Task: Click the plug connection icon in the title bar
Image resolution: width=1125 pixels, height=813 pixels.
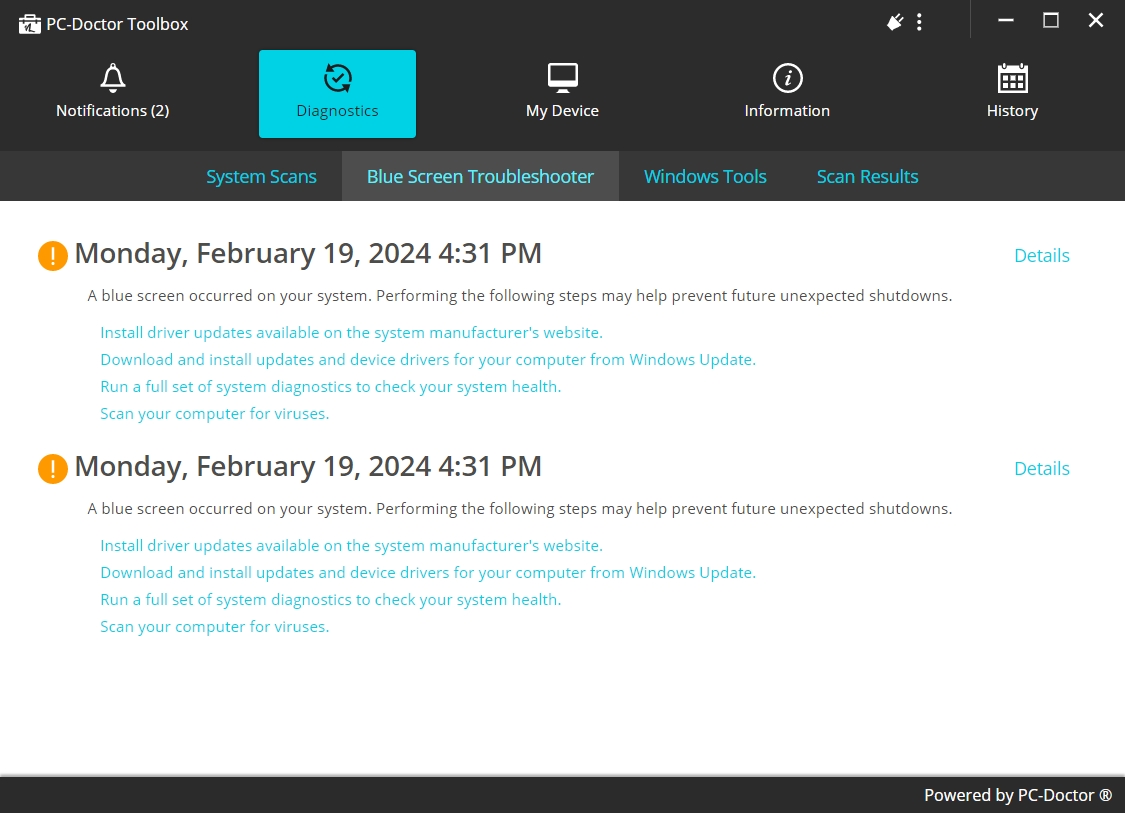Action: (895, 22)
